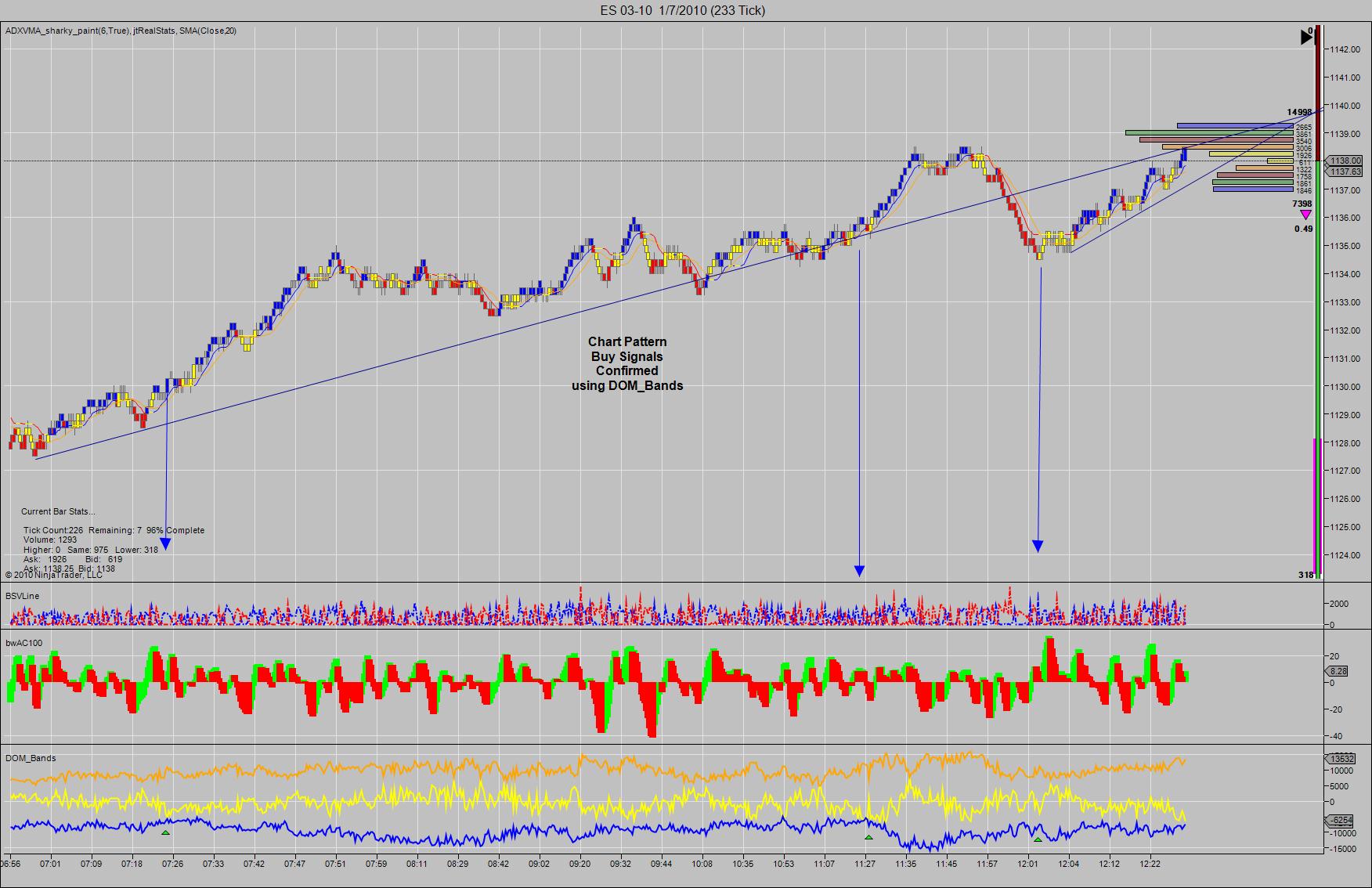
Task: Click the 11:45 time axis label
Action: coord(946,865)
